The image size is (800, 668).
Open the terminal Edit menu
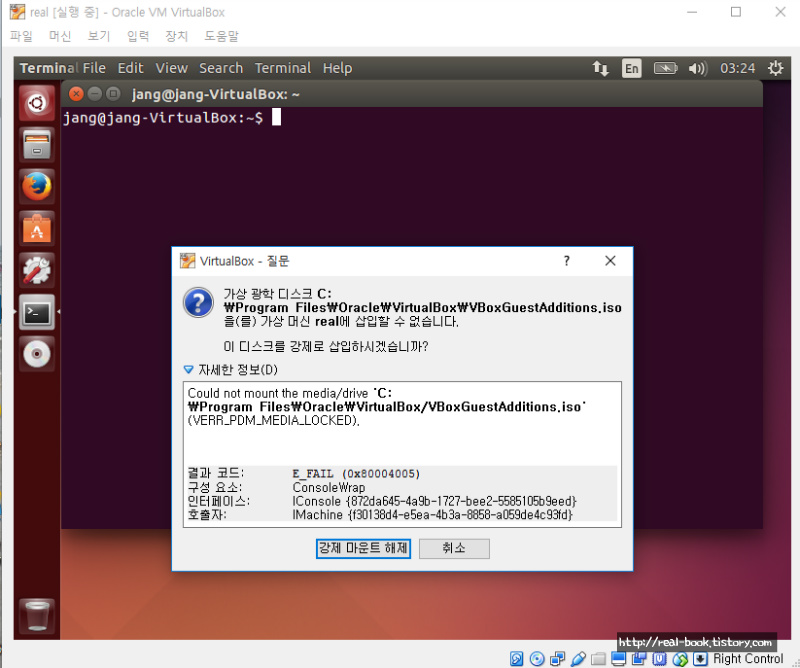(131, 68)
